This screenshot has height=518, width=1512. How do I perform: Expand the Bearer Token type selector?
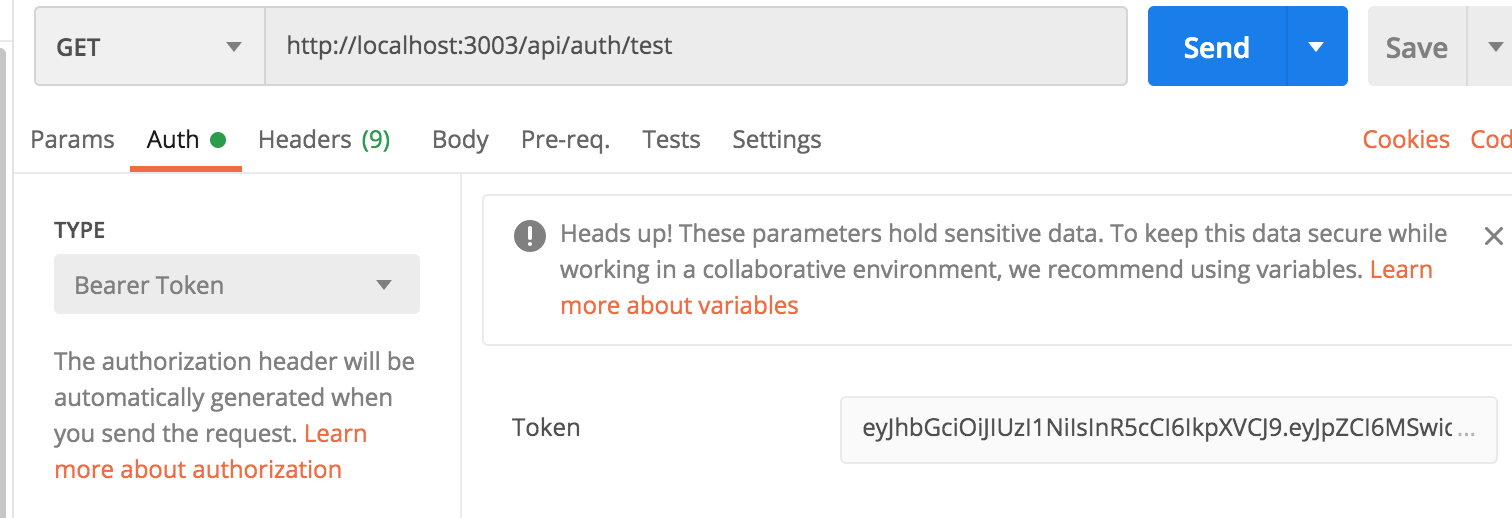tap(237, 285)
